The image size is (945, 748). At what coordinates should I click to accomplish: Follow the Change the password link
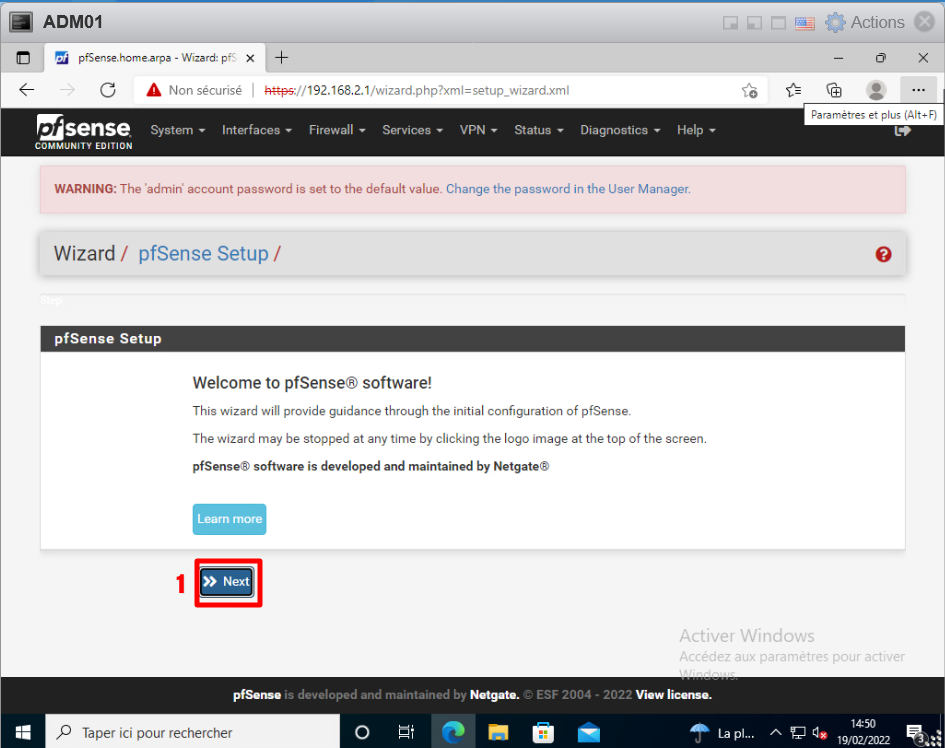(x=567, y=189)
